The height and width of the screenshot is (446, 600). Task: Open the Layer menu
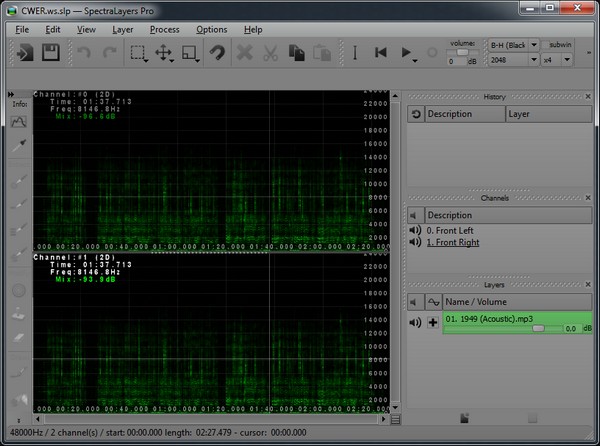coord(123,29)
